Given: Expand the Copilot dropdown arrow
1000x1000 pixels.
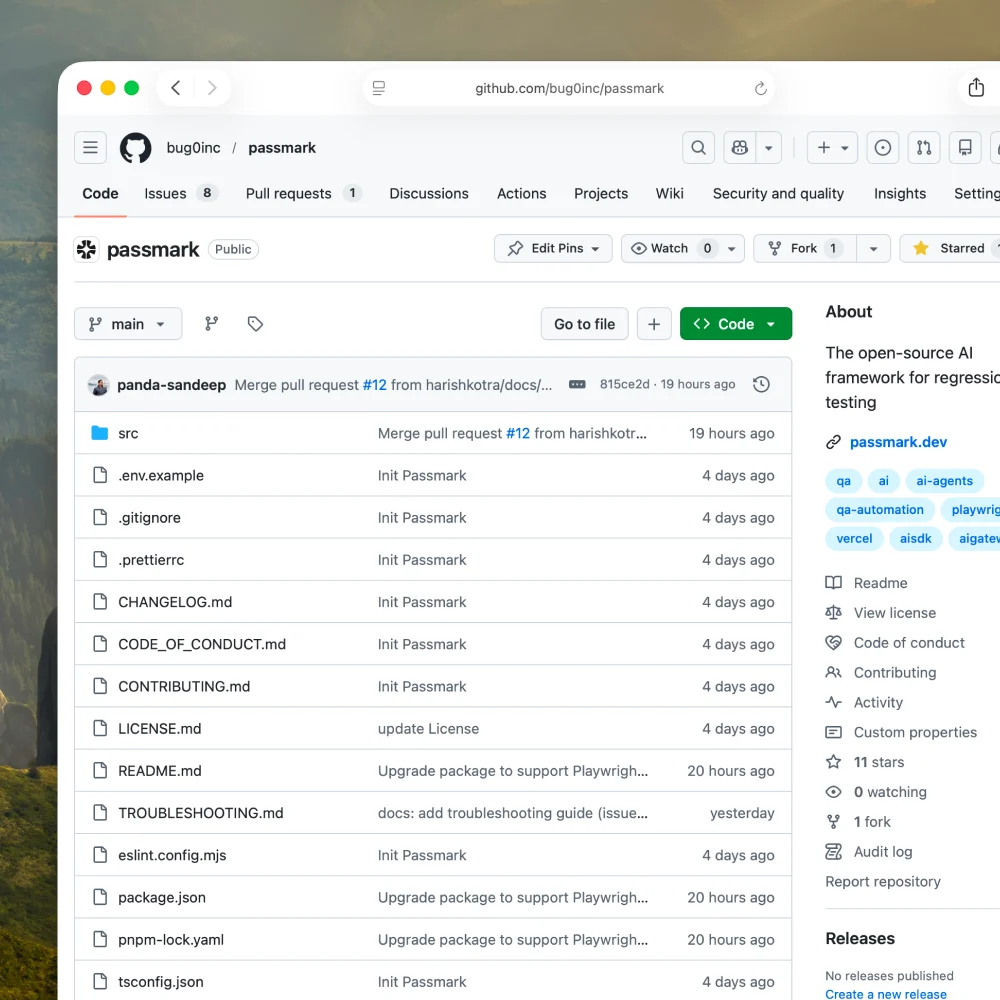Looking at the screenshot, I should (768, 147).
